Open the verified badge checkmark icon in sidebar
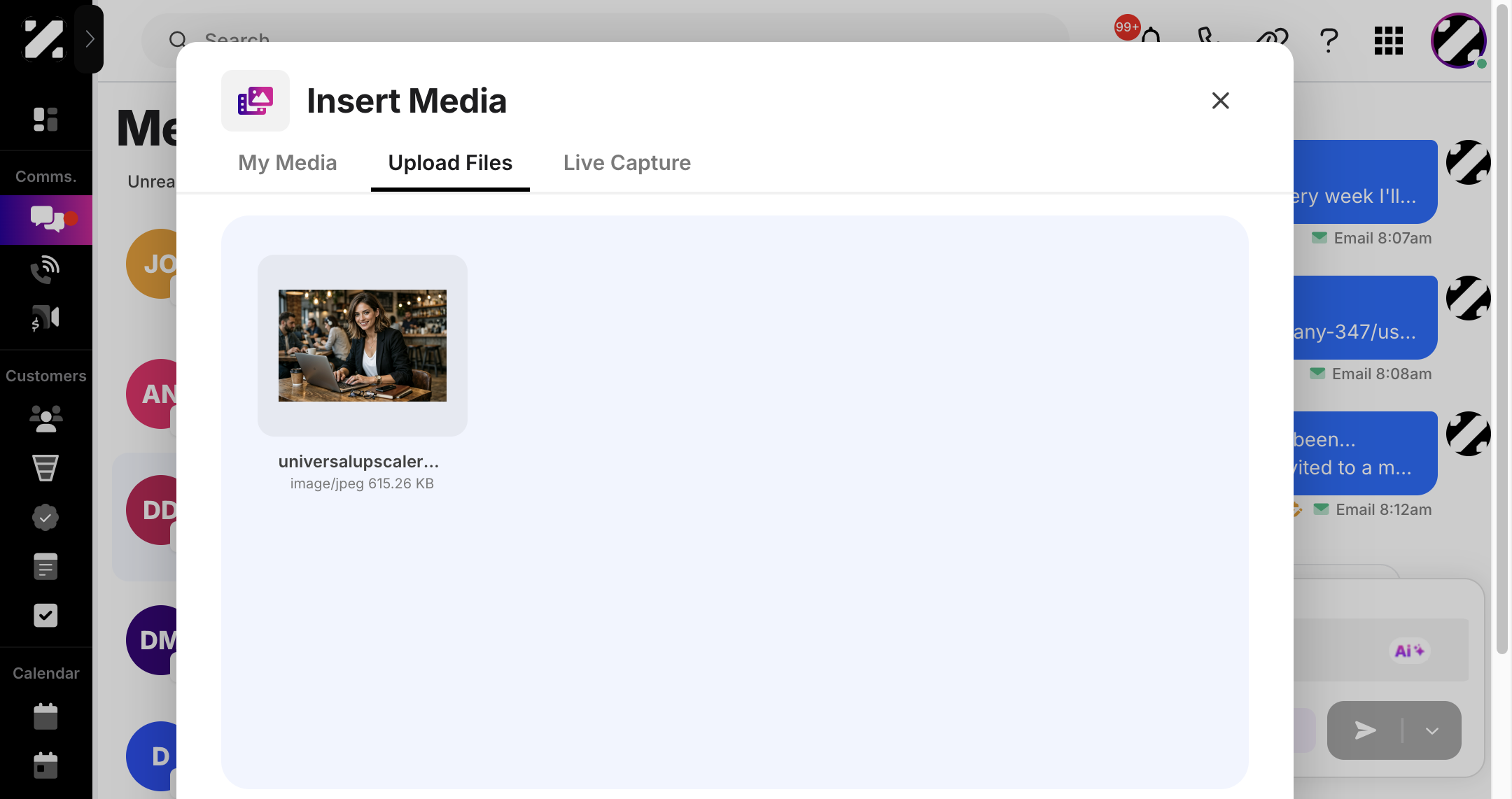 45,518
